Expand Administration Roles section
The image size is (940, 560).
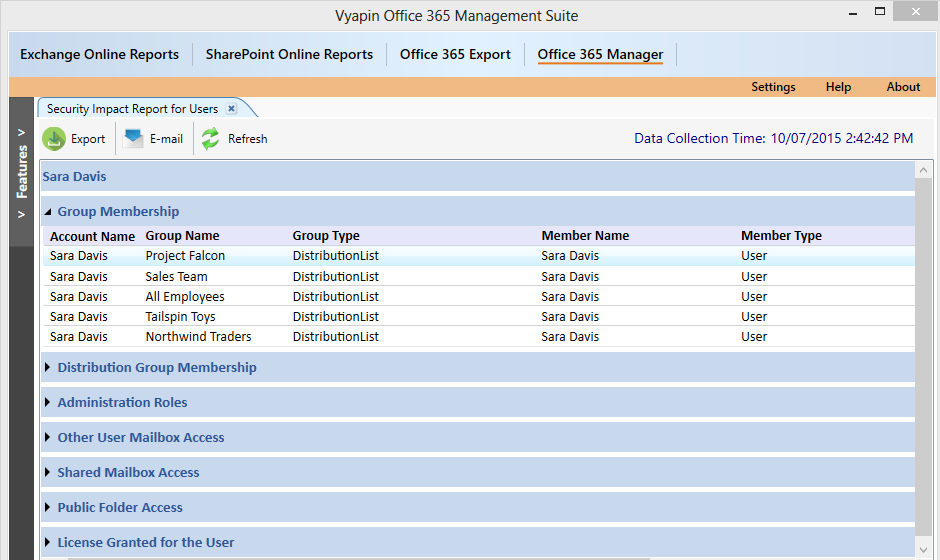coord(47,402)
